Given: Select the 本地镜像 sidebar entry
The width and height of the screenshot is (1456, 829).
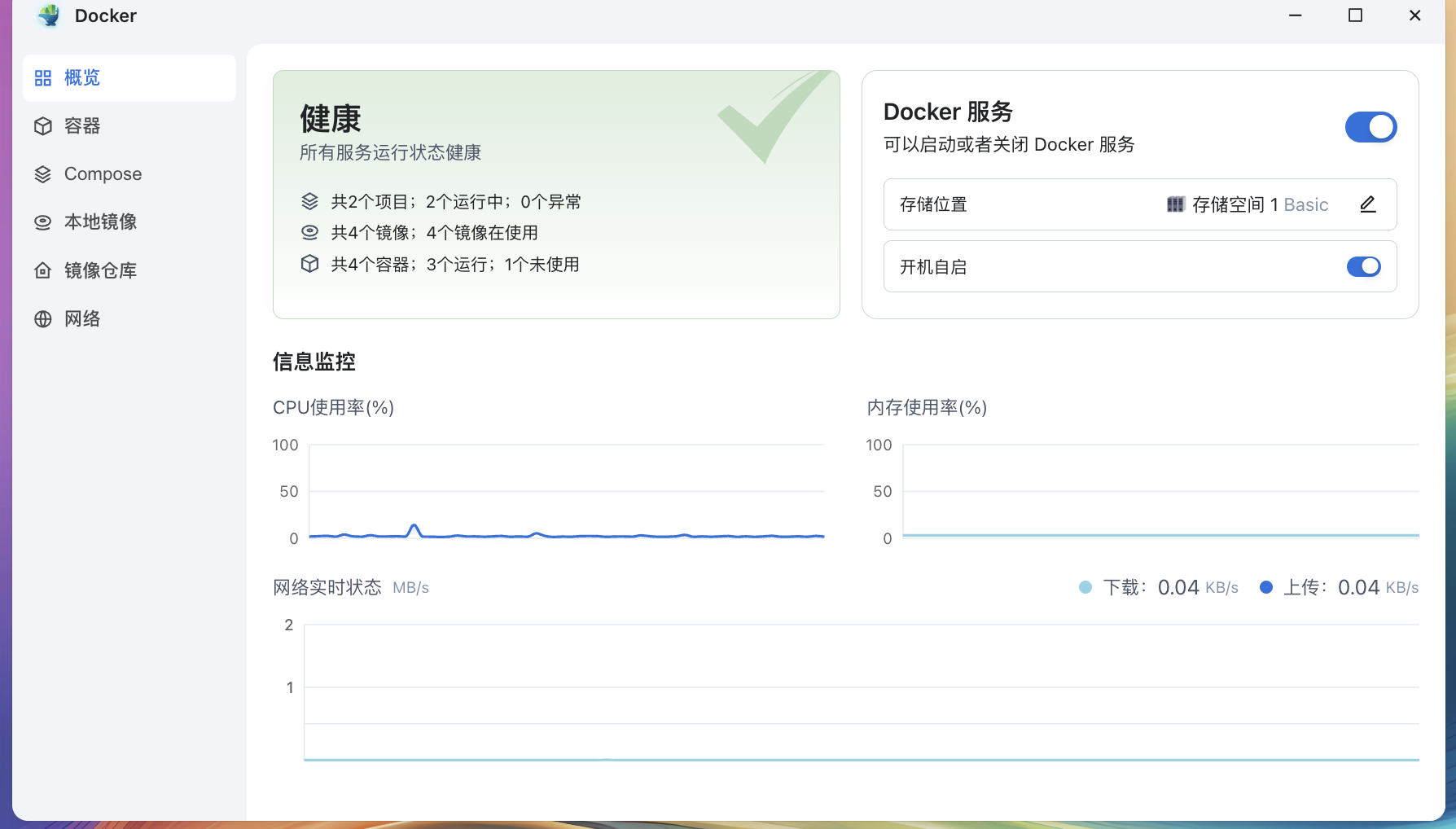Looking at the screenshot, I should [x=100, y=222].
